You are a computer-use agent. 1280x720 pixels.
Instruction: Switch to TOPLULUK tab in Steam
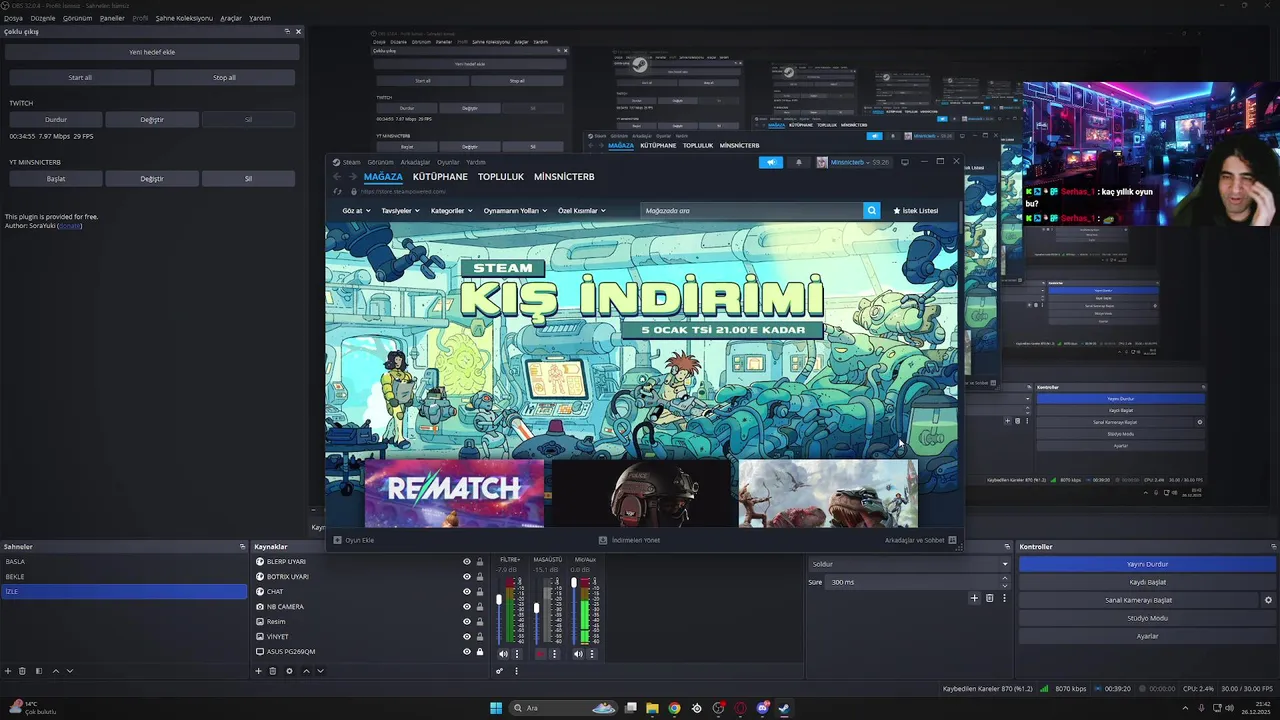[501, 177]
